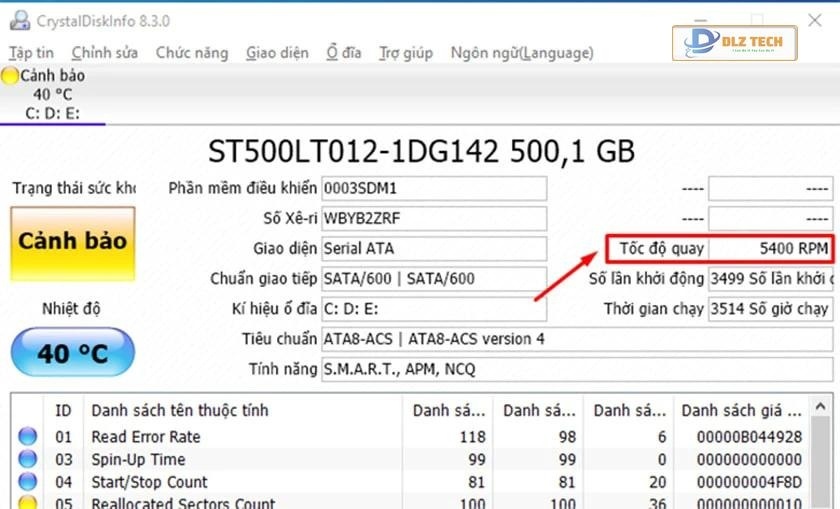The image size is (840, 509).
Task: Select the Spin-Up Time row text
Action: coord(138,459)
